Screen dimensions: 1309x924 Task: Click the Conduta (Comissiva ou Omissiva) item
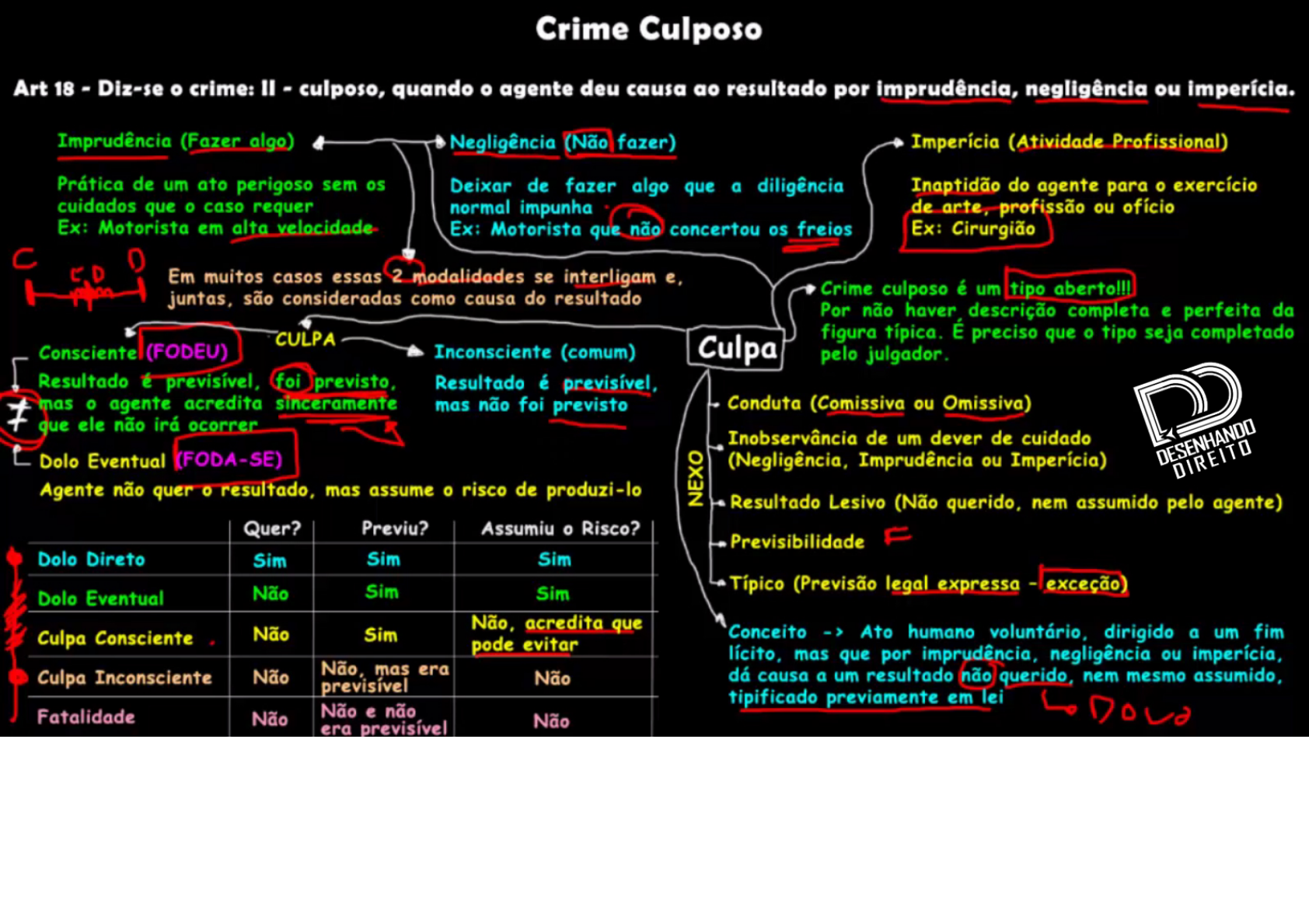click(x=878, y=403)
